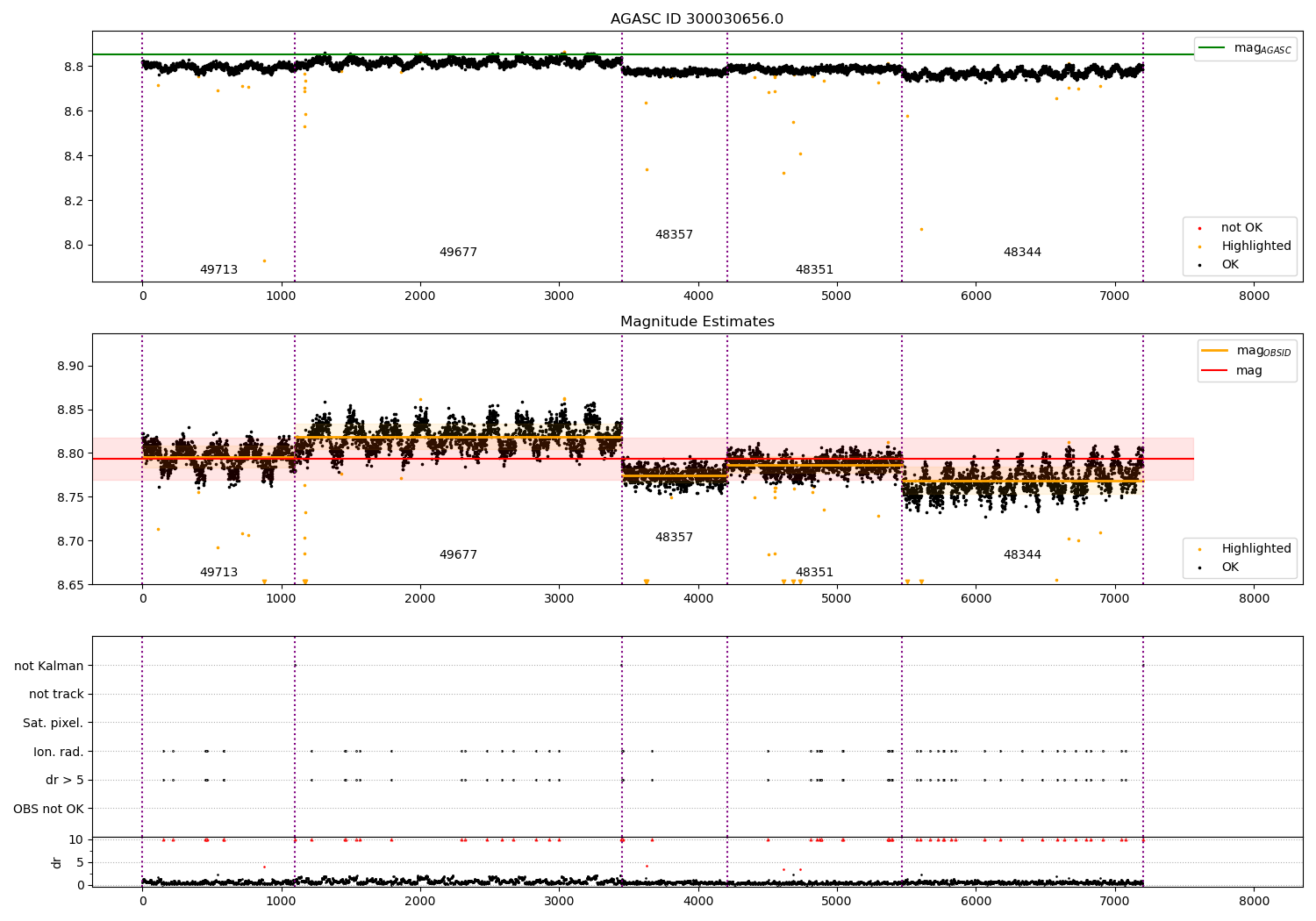Click obsid label 49677 in Magnitude Estimates plot
Image resolution: width=1316 pixels, height=921 pixels.
click(458, 555)
